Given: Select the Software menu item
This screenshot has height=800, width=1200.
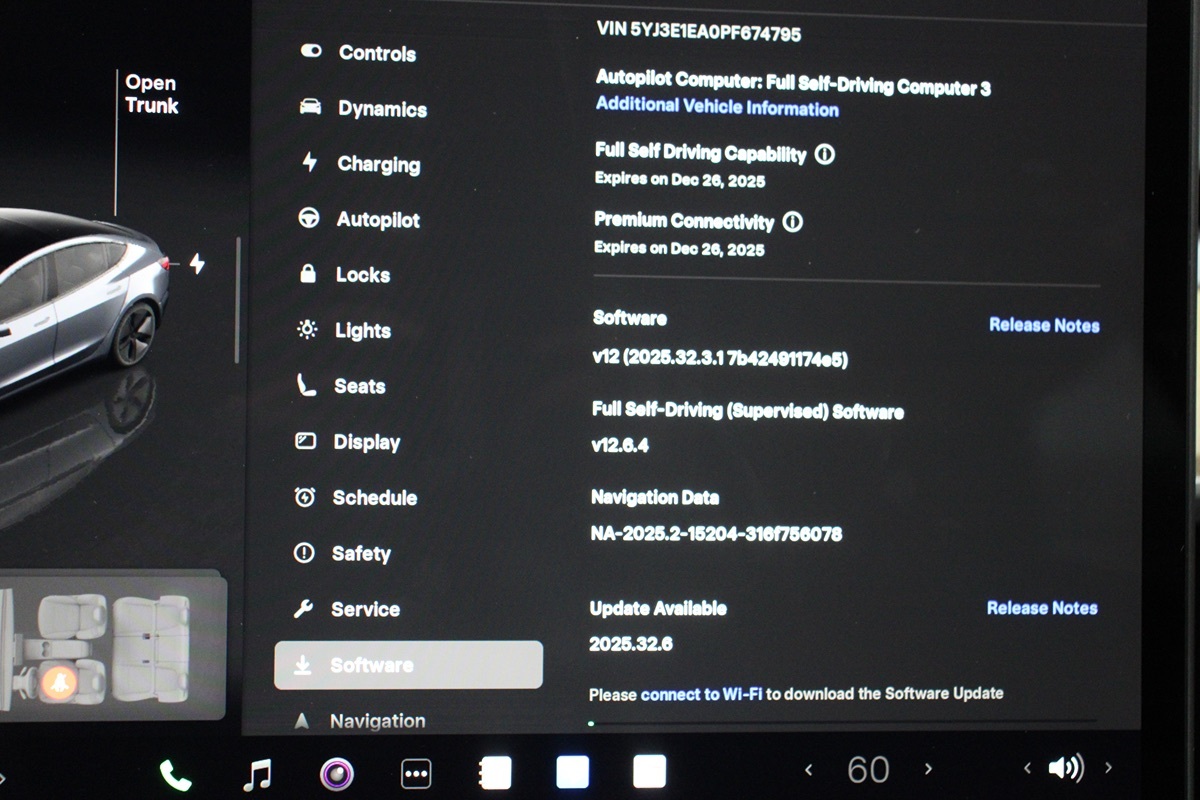Looking at the screenshot, I should point(408,665).
